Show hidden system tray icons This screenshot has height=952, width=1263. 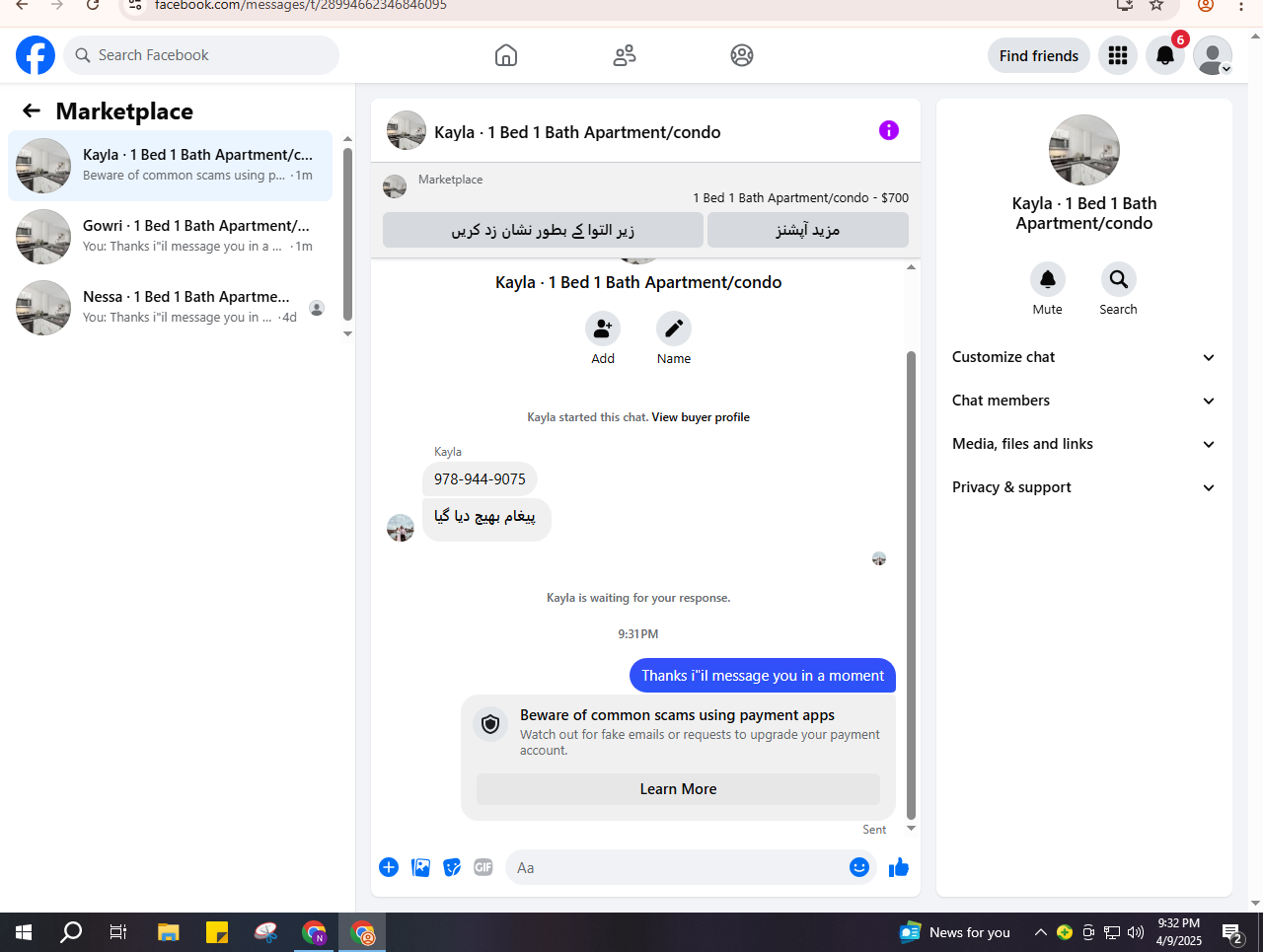click(x=1040, y=932)
